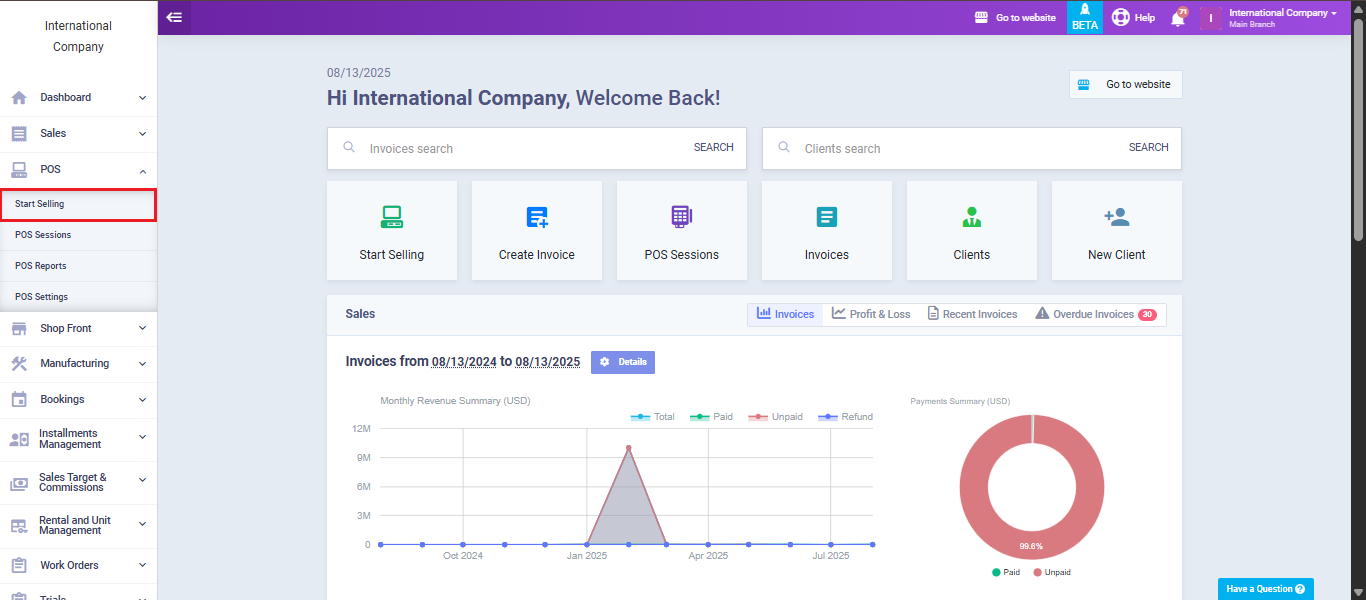This screenshot has height=600, width=1366.
Task: Click the POS Sessions tile icon
Action: coord(681,217)
